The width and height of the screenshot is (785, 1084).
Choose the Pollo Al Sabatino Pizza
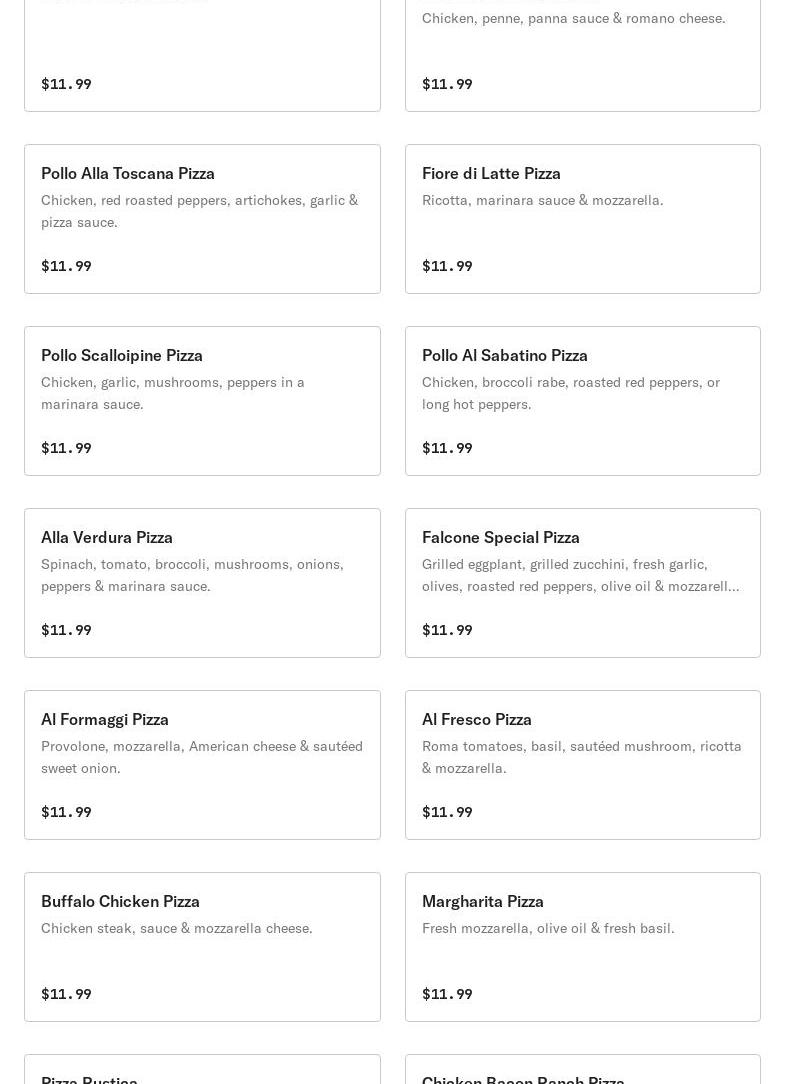point(582,400)
